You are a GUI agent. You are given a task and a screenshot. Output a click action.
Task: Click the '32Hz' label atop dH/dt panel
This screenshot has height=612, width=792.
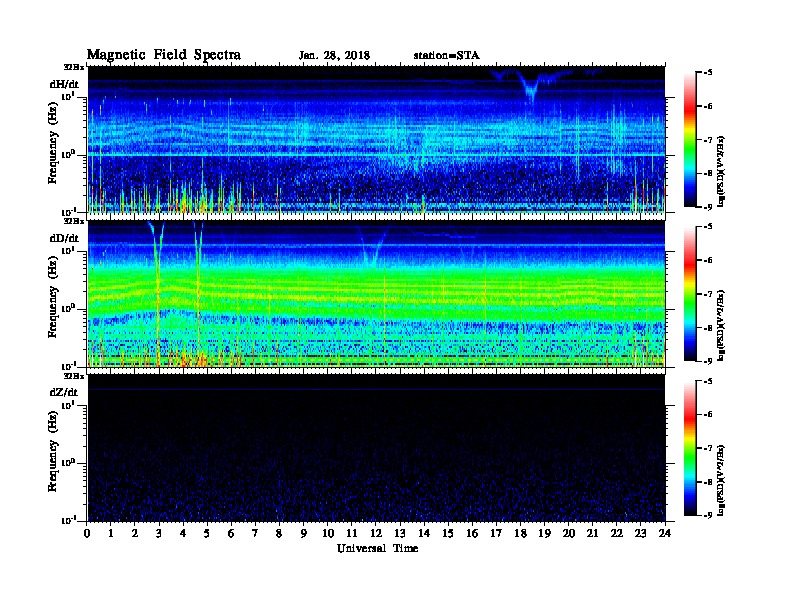(x=74, y=67)
